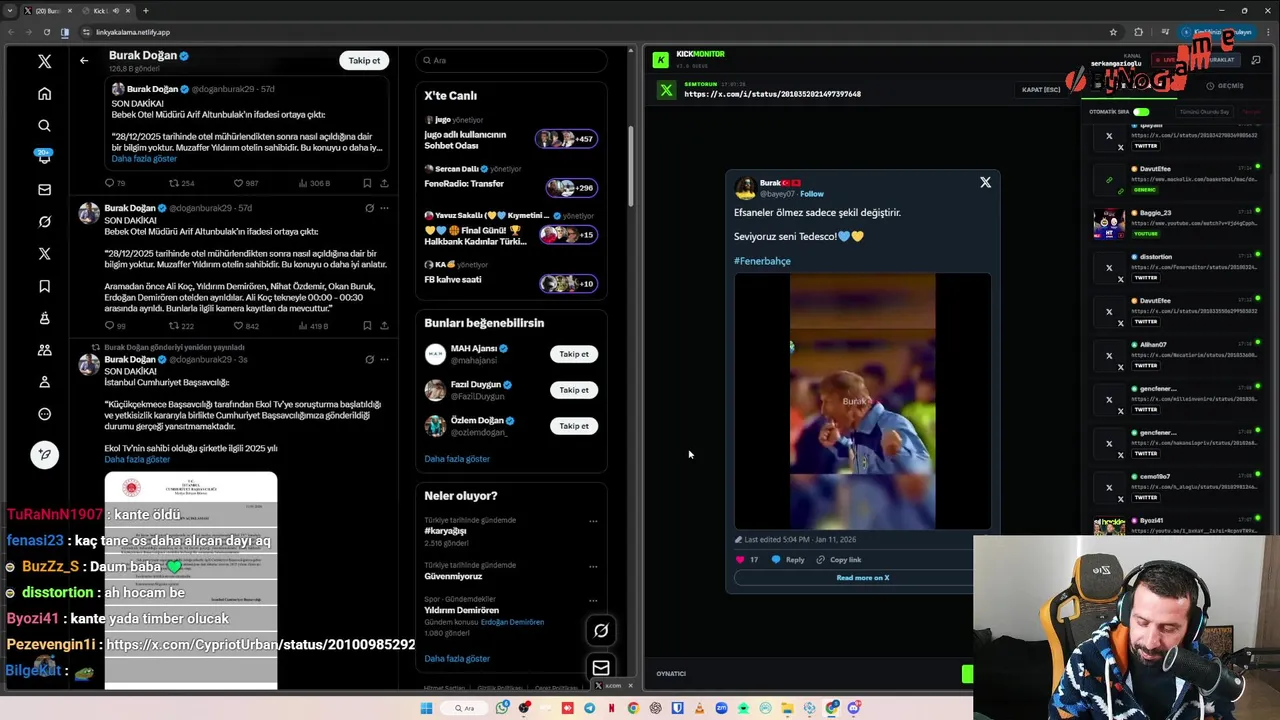Open KickMonitor pop-out window icon
The height and width of the screenshot is (720, 1280).
pos(1256,60)
